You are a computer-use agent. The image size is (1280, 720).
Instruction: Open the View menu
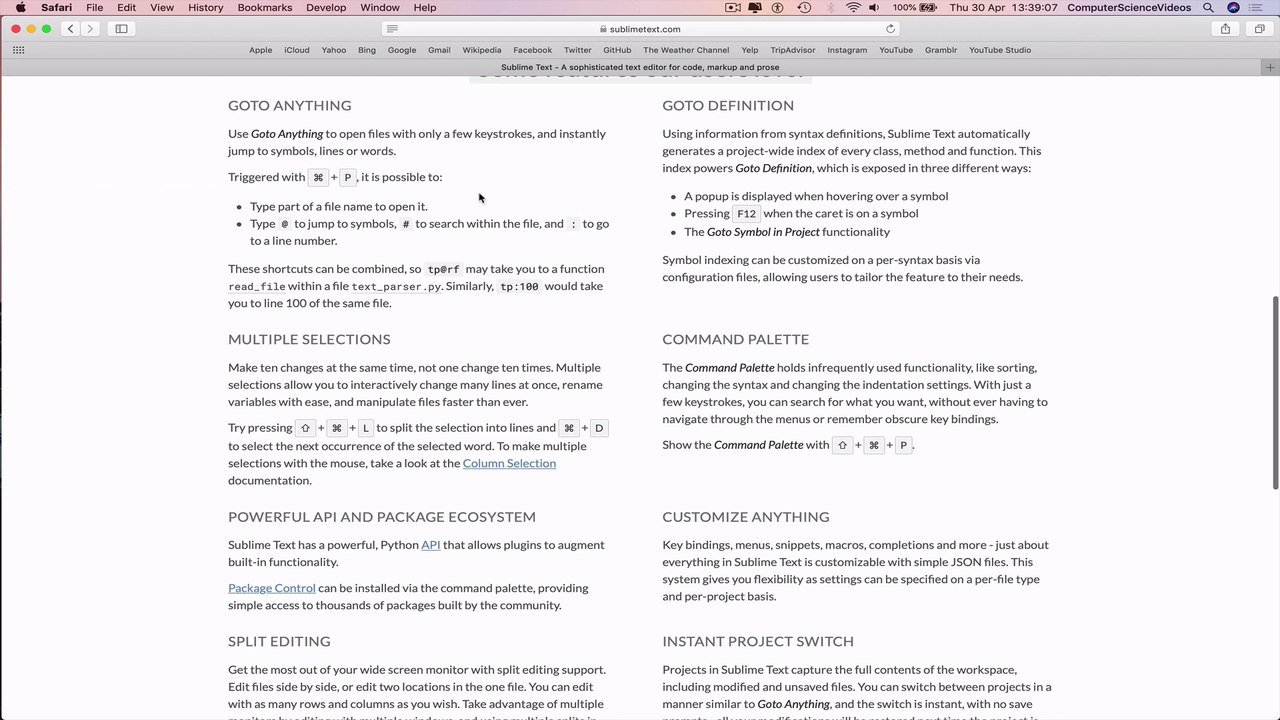coord(162,8)
